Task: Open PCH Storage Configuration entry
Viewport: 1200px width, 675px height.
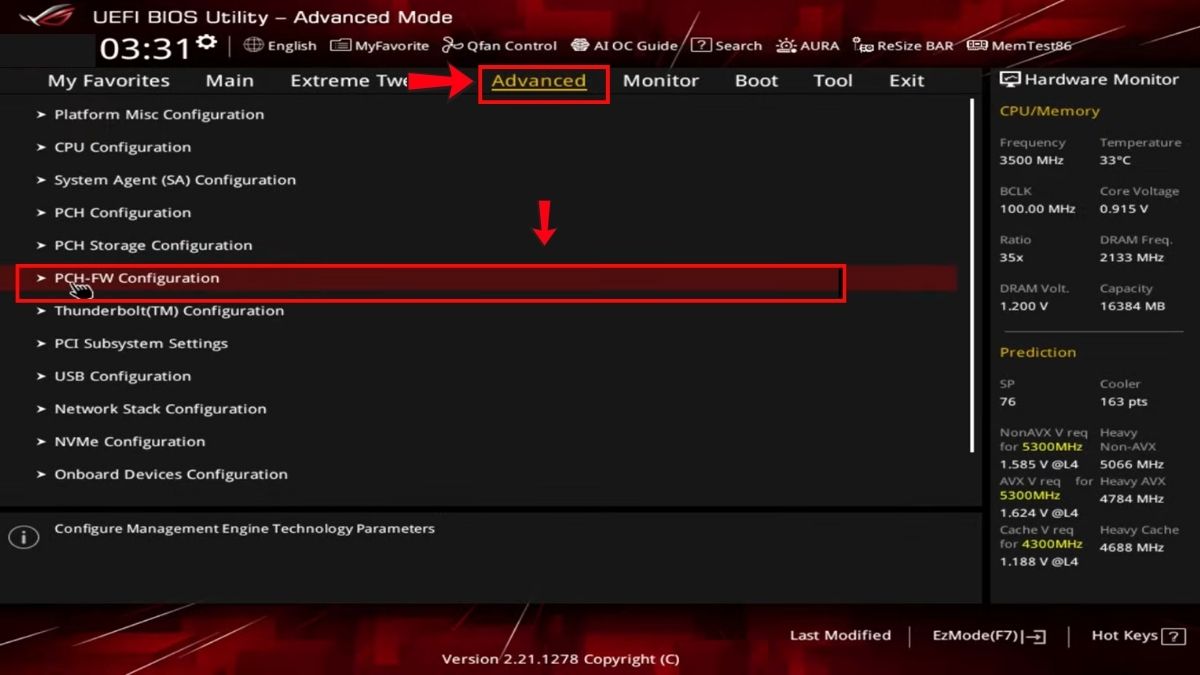Action: coord(153,246)
